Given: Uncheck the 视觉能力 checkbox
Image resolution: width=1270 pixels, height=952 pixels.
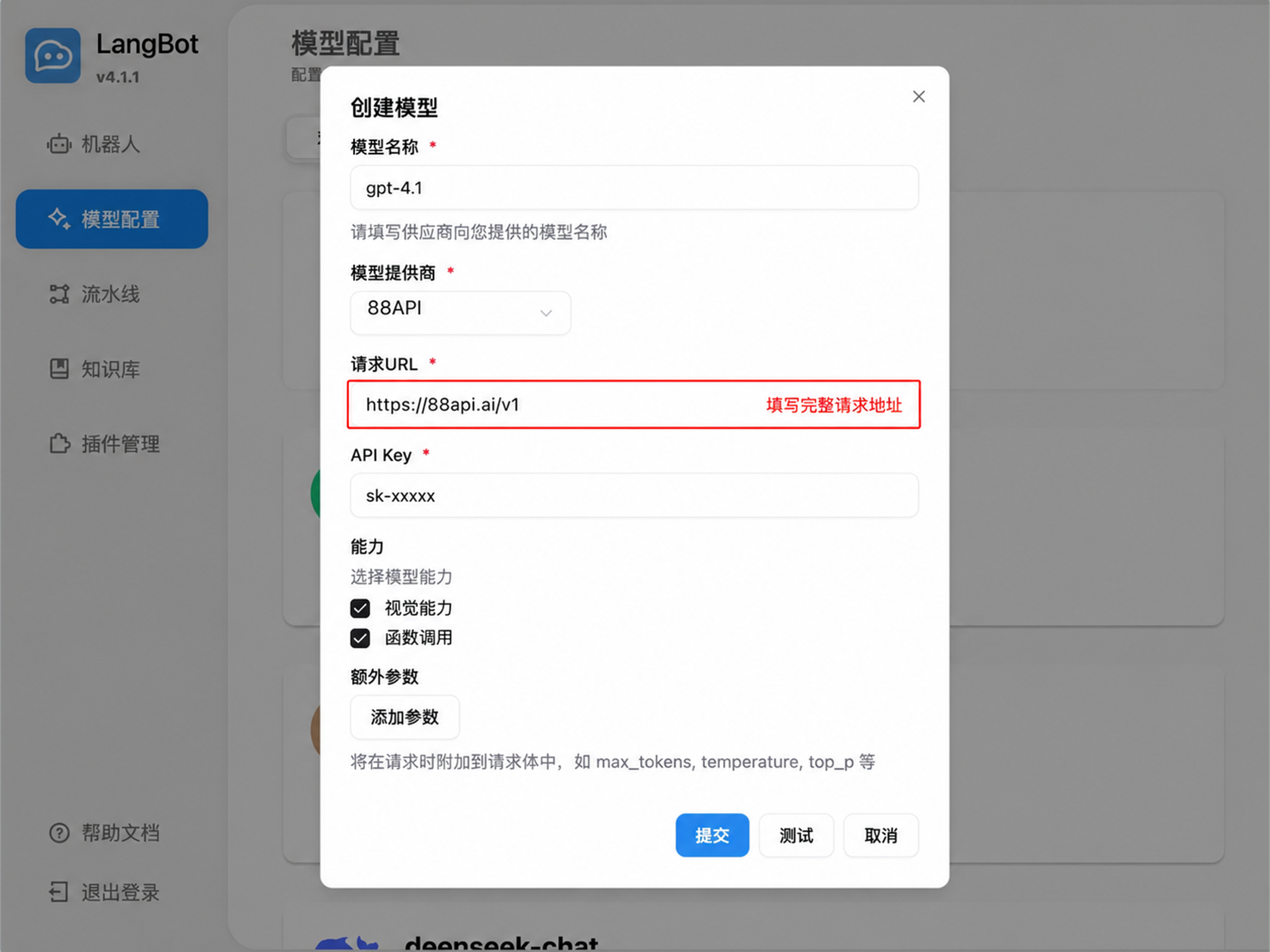Looking at the screenshot, I should point(360,608).
